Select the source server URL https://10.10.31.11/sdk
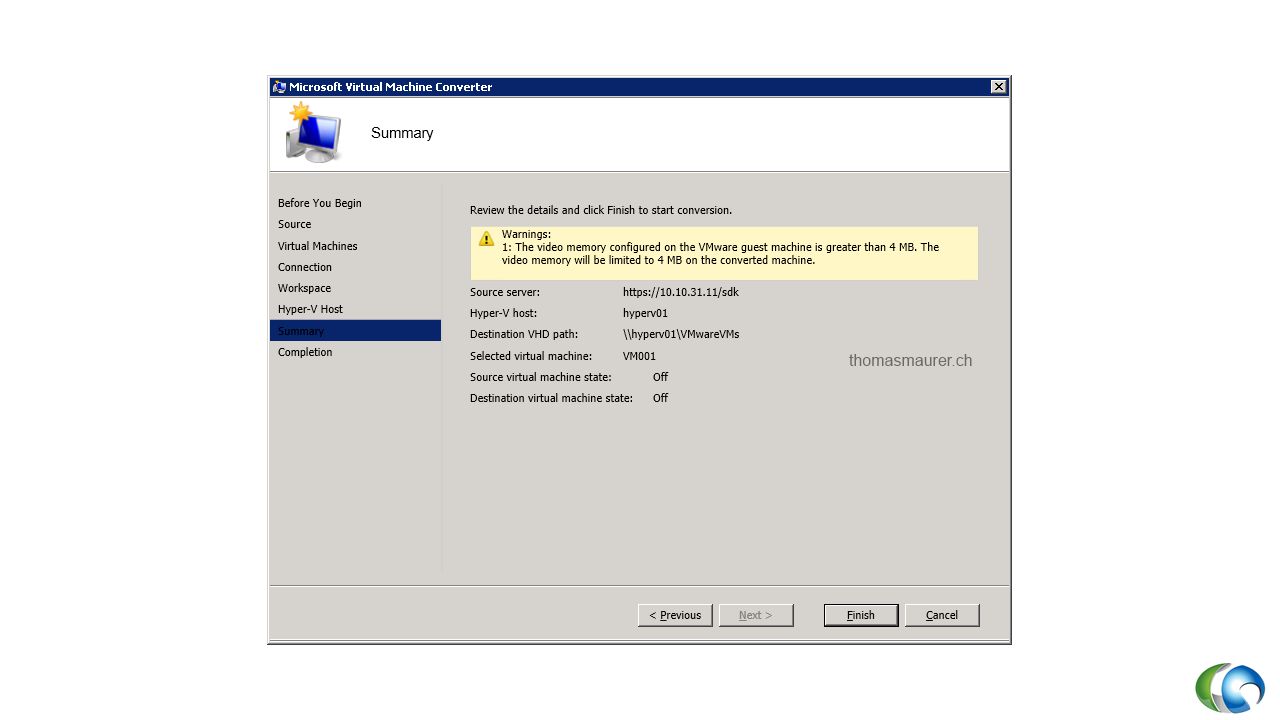1280x720 pixels. (x=681, y=292)
